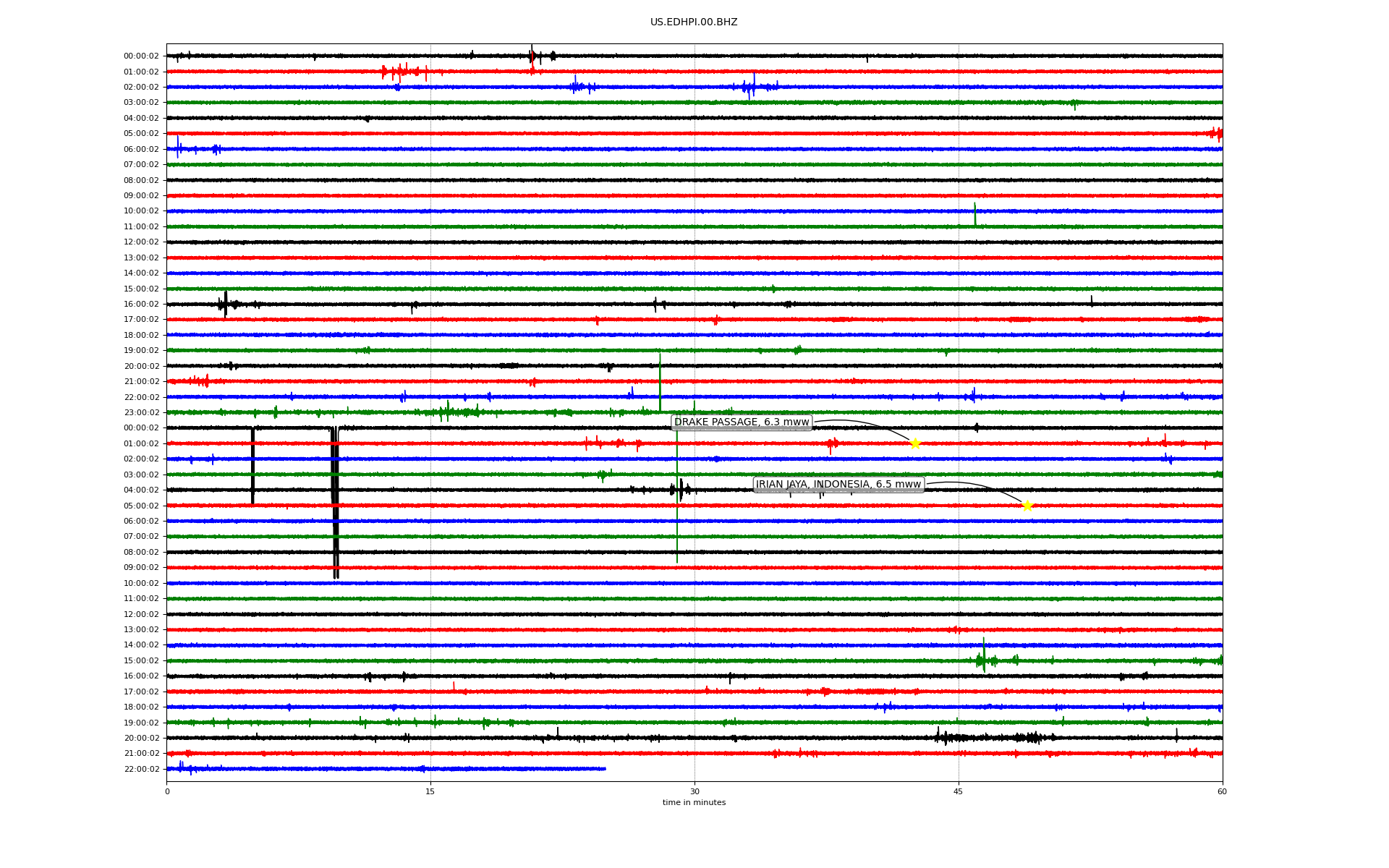Select the topmost 00:00:02 row label

141,56
